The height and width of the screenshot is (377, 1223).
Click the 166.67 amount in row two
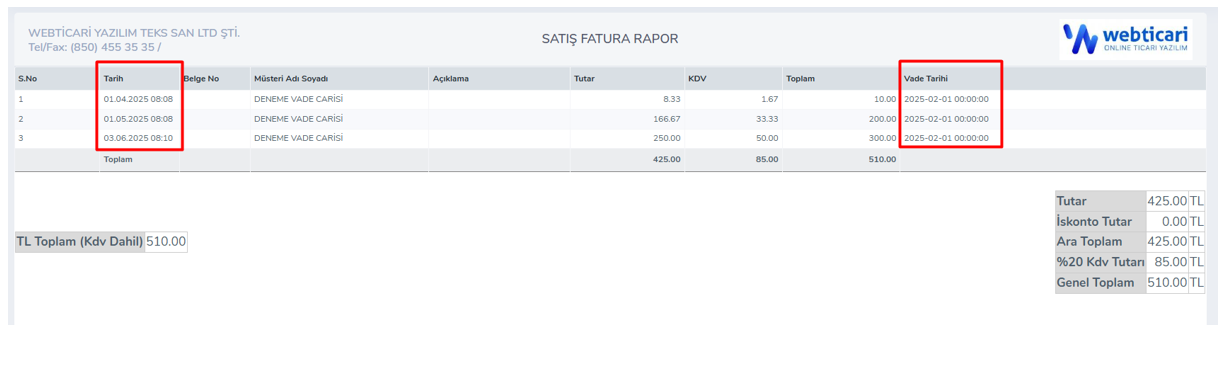tap(666, 119)
